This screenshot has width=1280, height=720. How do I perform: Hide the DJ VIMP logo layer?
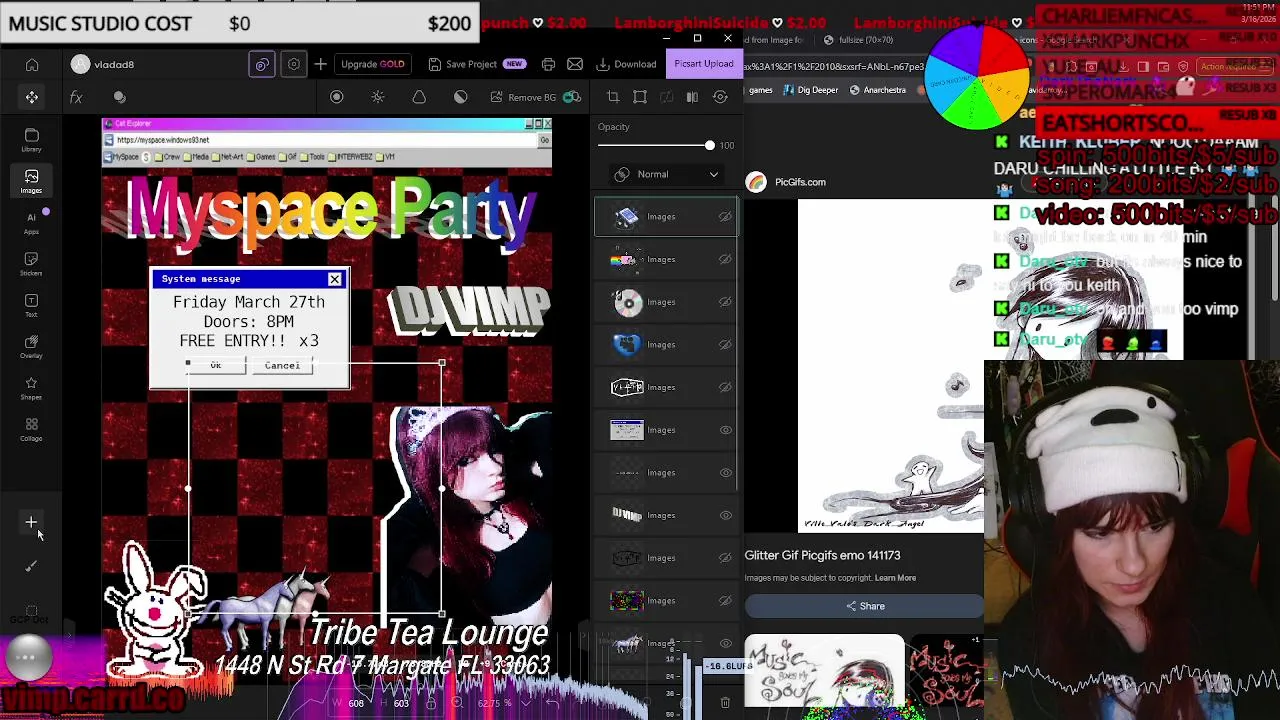point(726,515)
